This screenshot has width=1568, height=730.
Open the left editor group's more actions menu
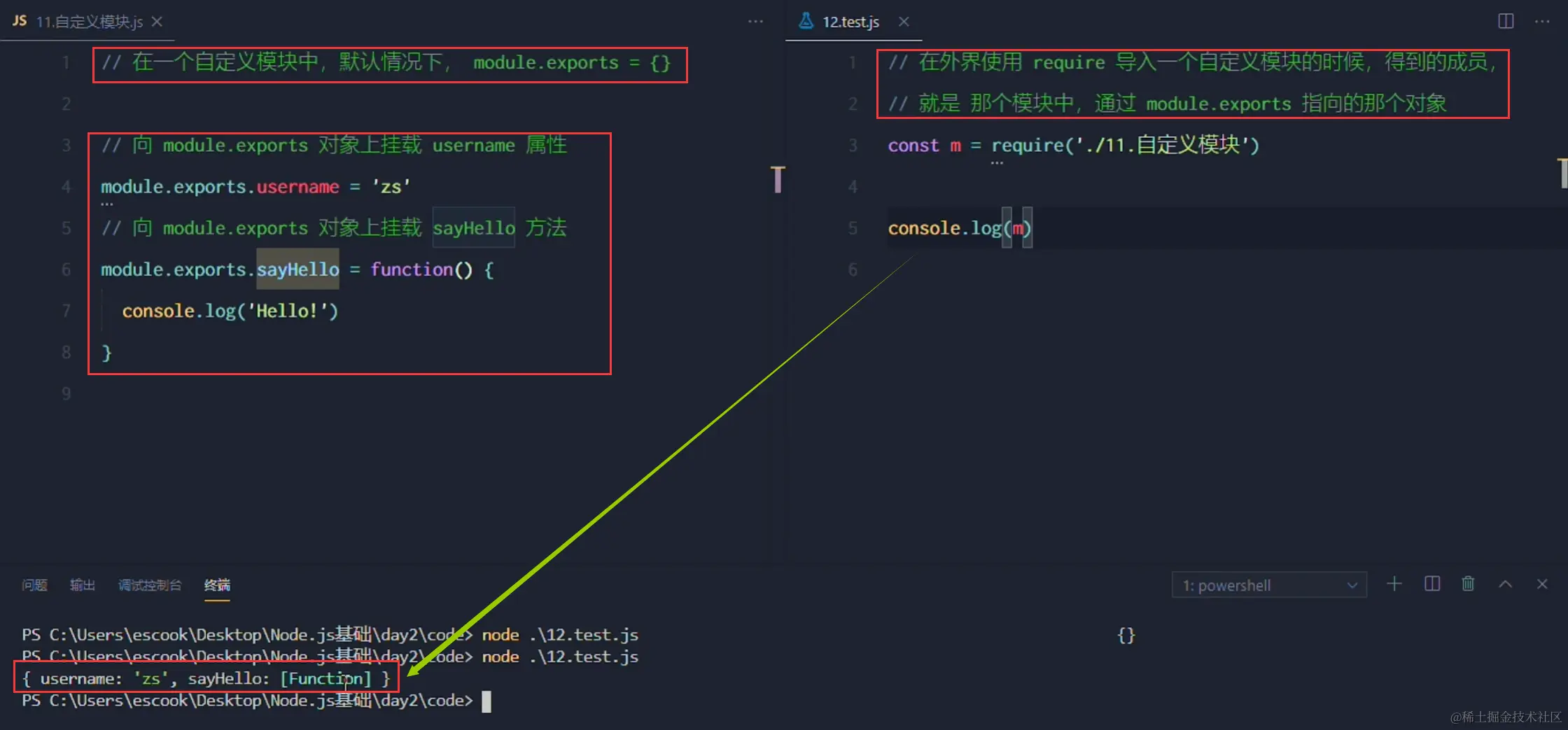[x=755, y=22]
